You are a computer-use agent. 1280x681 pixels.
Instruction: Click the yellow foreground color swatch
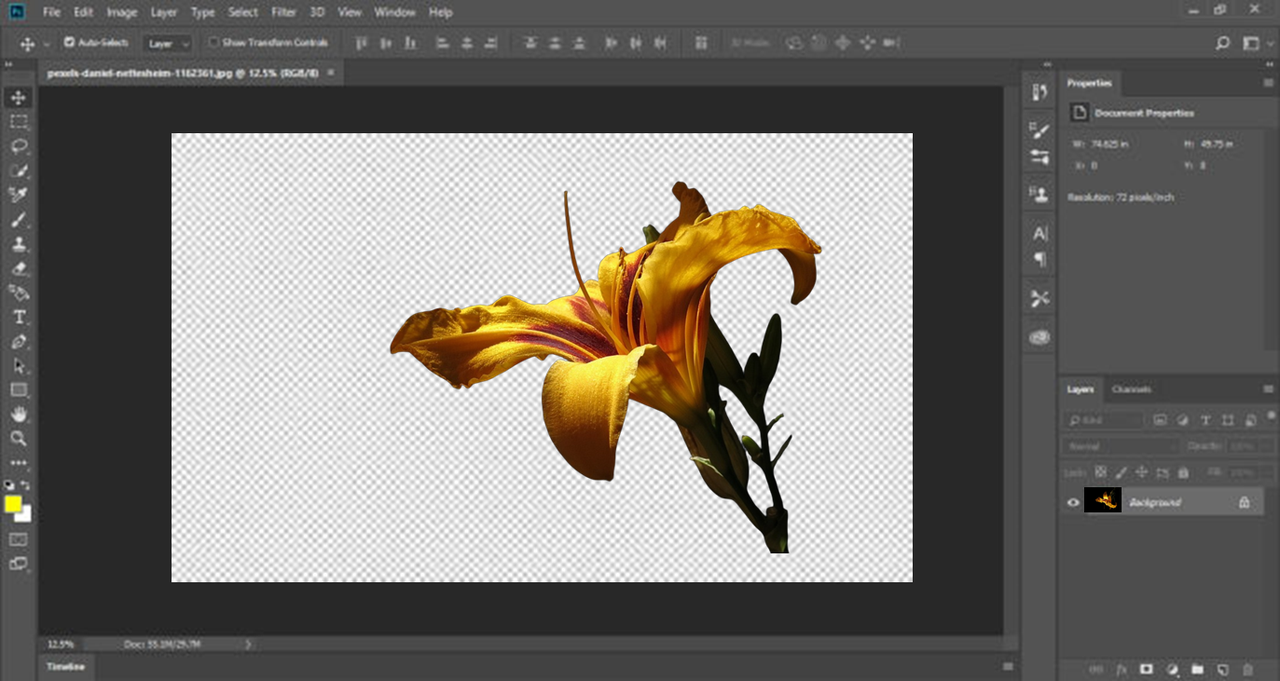pos(13,504)
